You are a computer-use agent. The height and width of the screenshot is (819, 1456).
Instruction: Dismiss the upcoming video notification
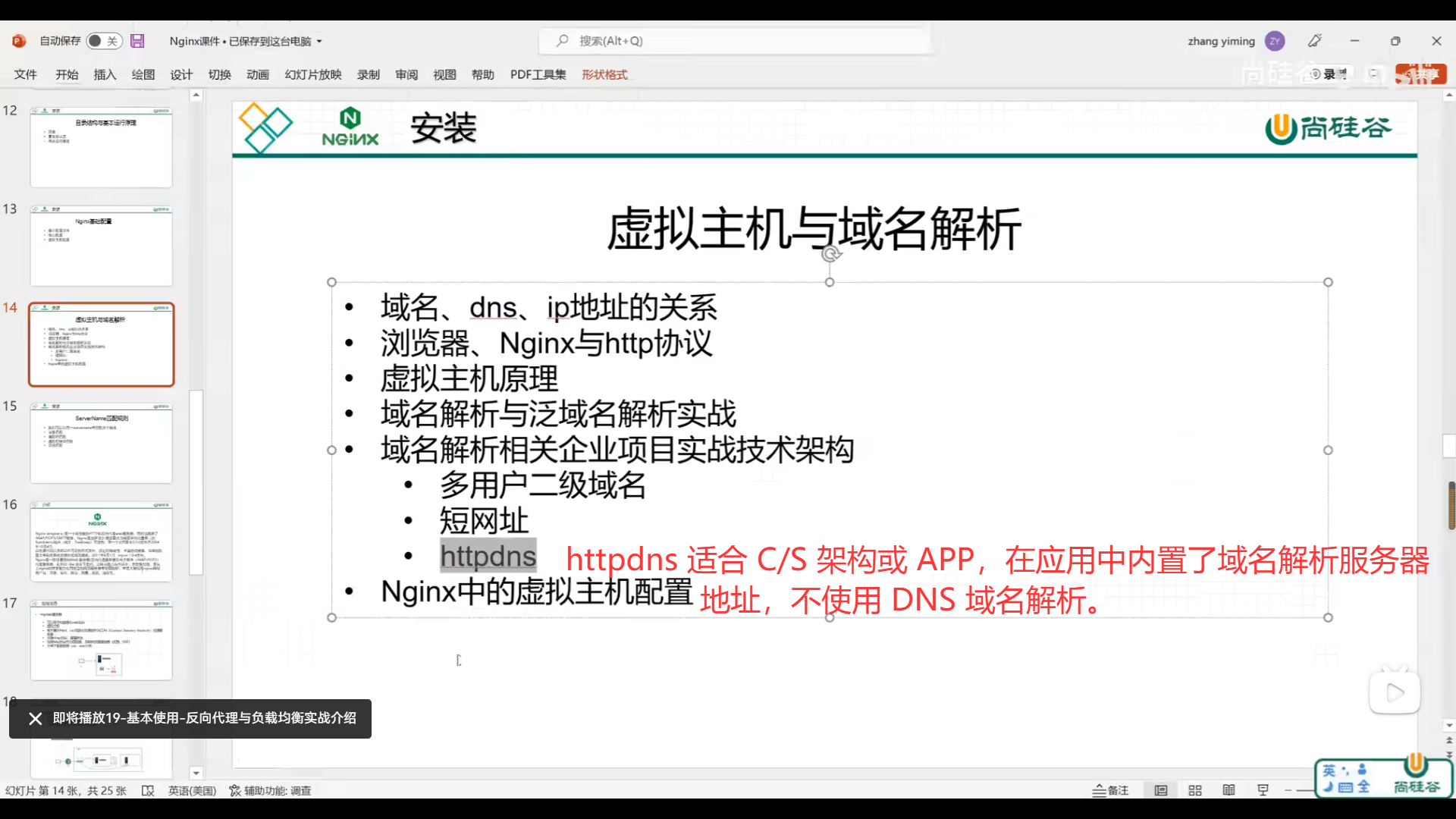point(35,718)
